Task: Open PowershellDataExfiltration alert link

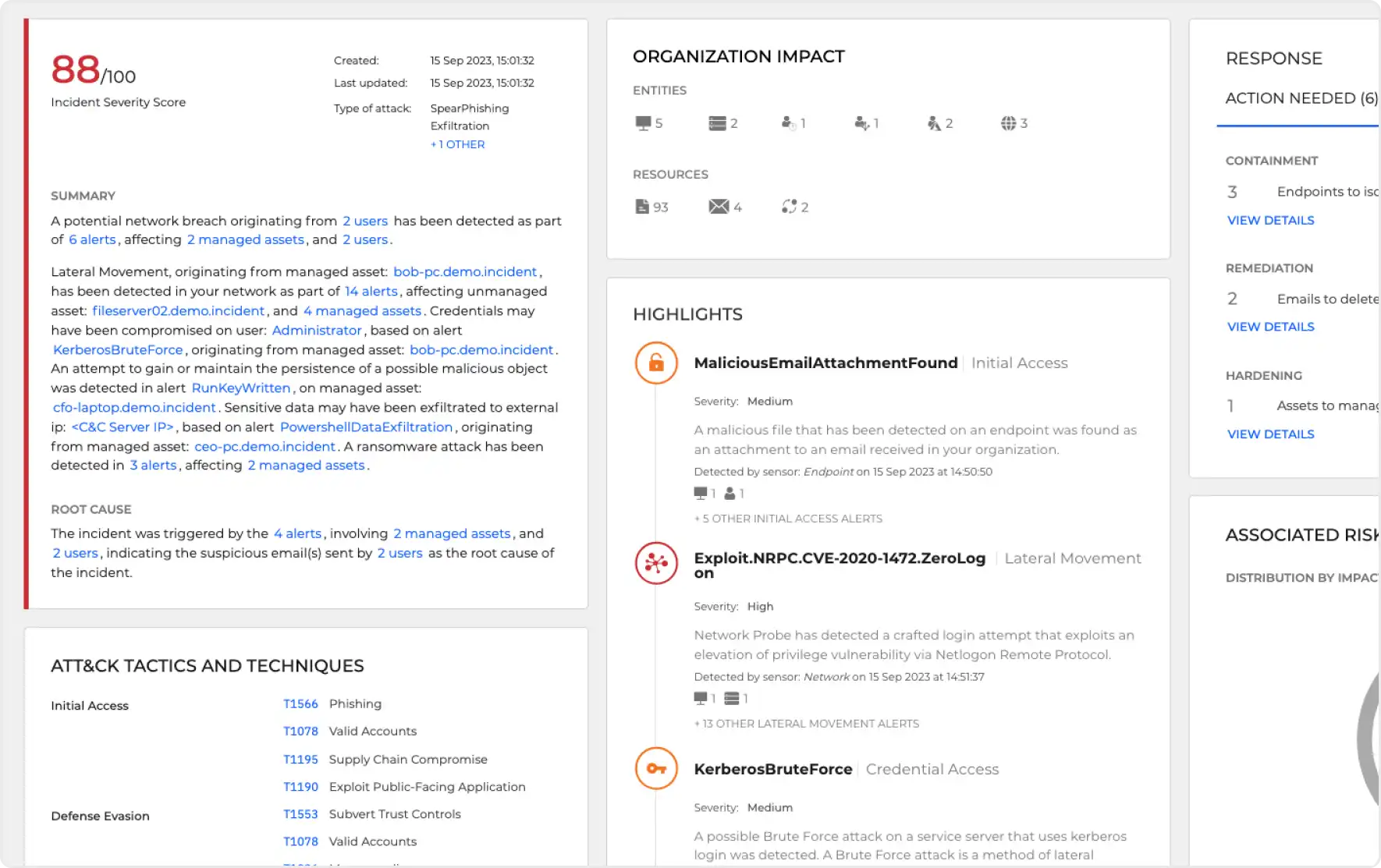Action: coord(366,427)
